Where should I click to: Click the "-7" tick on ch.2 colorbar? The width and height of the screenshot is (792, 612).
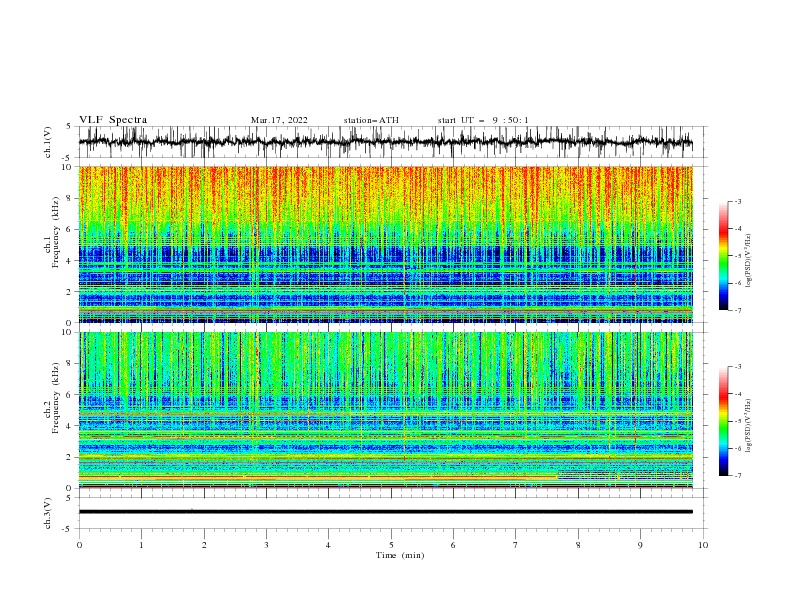(x=737, y=475)
